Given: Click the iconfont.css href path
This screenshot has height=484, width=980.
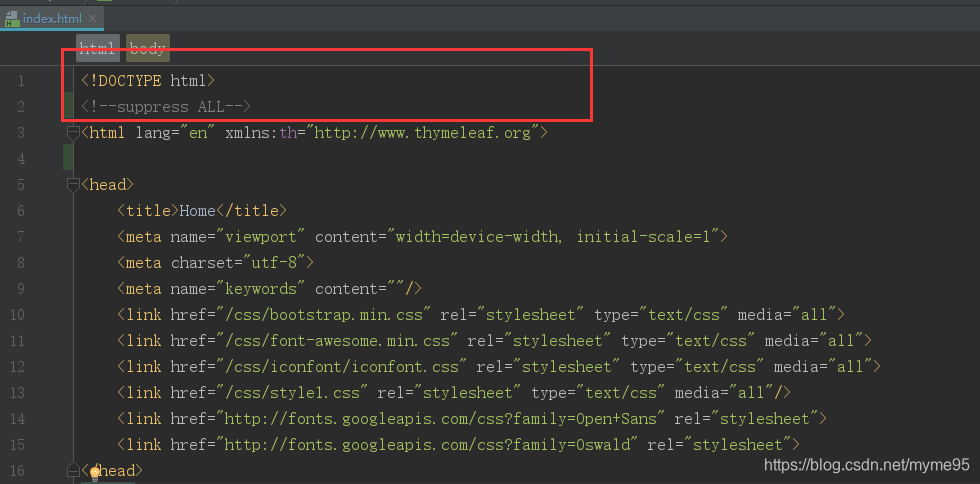Looking at the screenshot, I should point(341,366).
